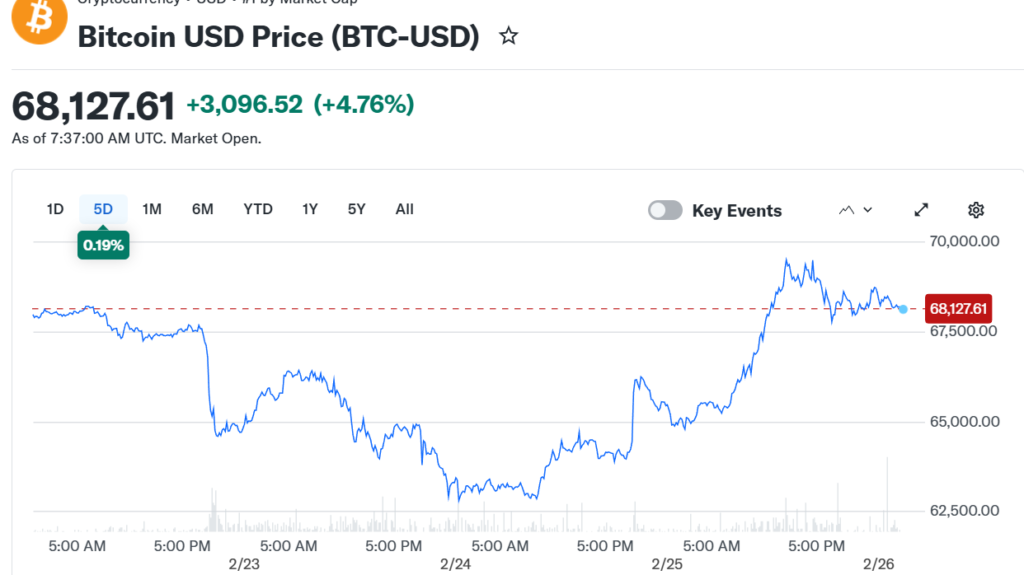Select the 5D time range

coord(103,209)
